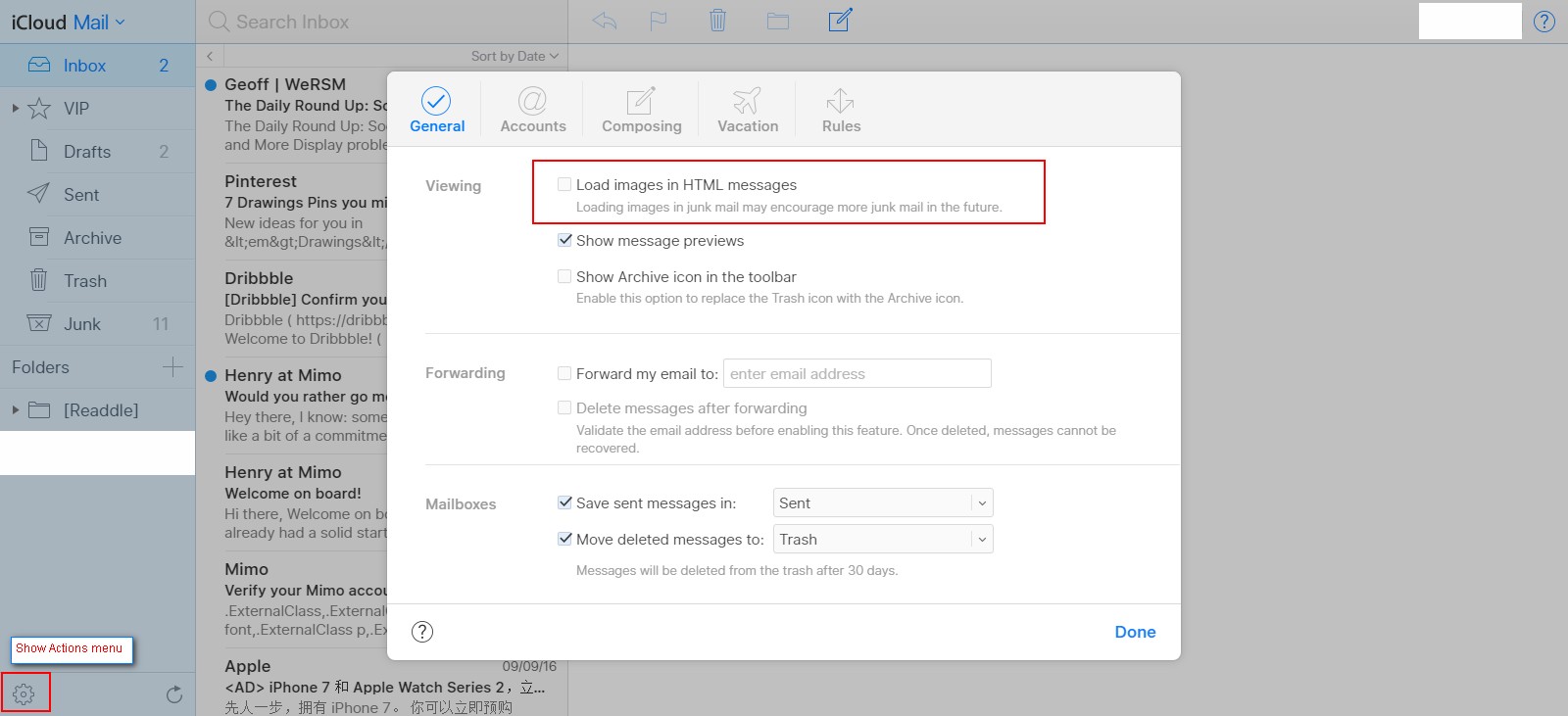1568x716 pixels.
Task: Select the Inbox mailbox
Action: [98, 65]
